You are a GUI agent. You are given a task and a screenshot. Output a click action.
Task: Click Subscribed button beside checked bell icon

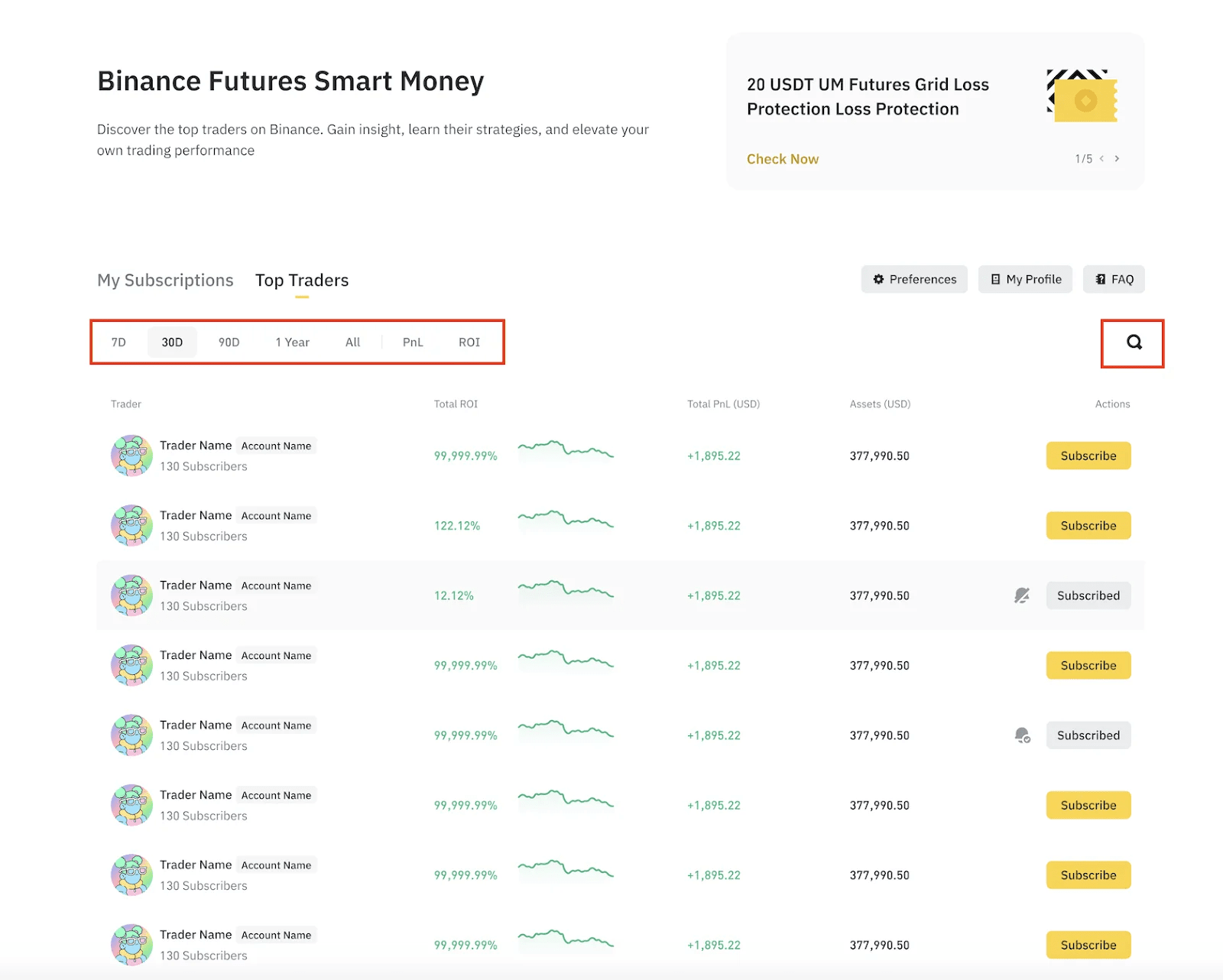click(x=1088, y=735)
